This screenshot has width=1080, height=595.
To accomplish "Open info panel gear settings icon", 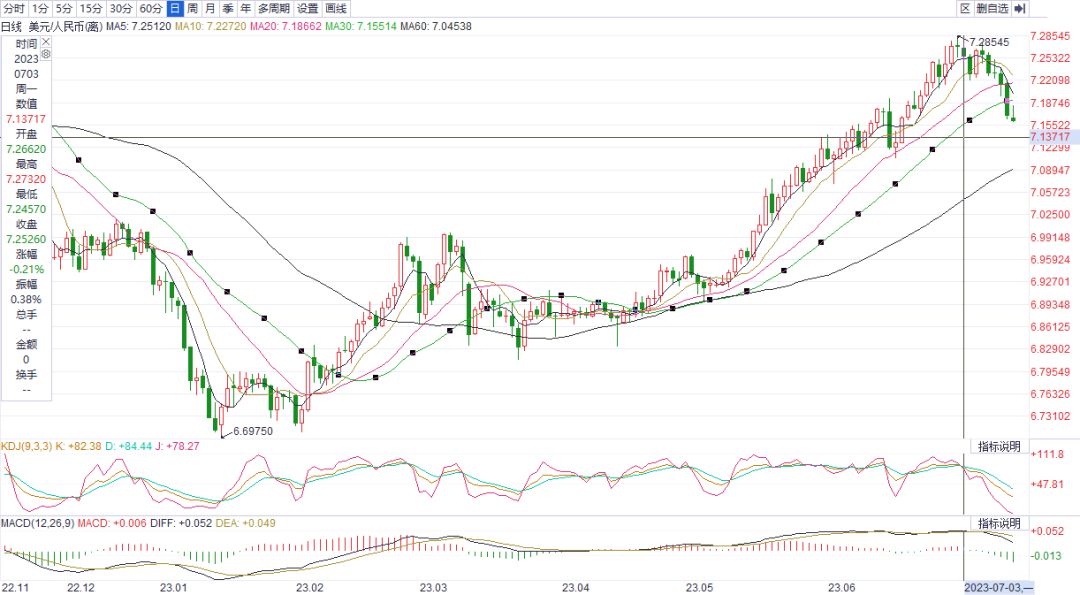I will click(45, 54).
